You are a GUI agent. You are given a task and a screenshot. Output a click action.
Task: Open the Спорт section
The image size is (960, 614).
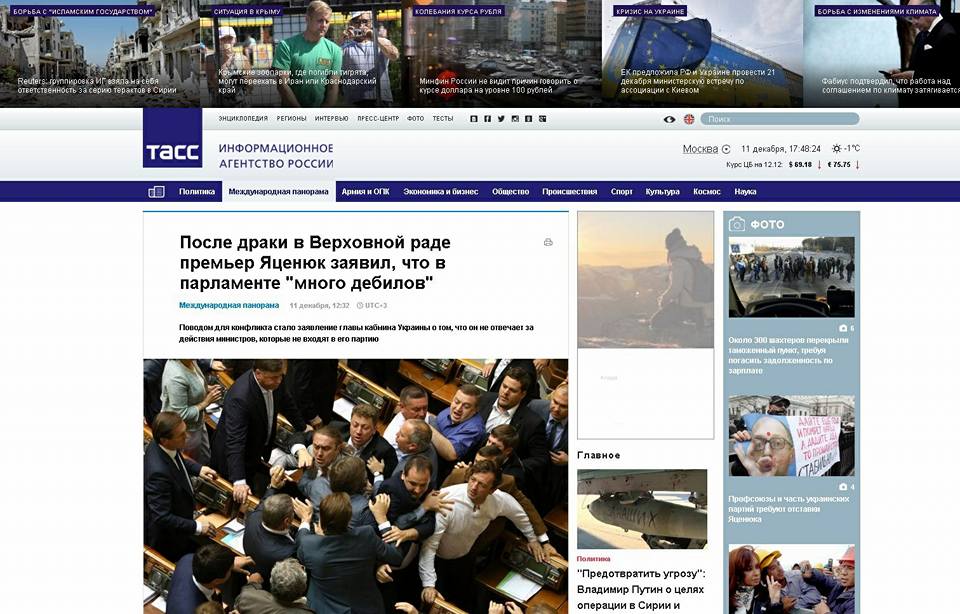point(621,192)
